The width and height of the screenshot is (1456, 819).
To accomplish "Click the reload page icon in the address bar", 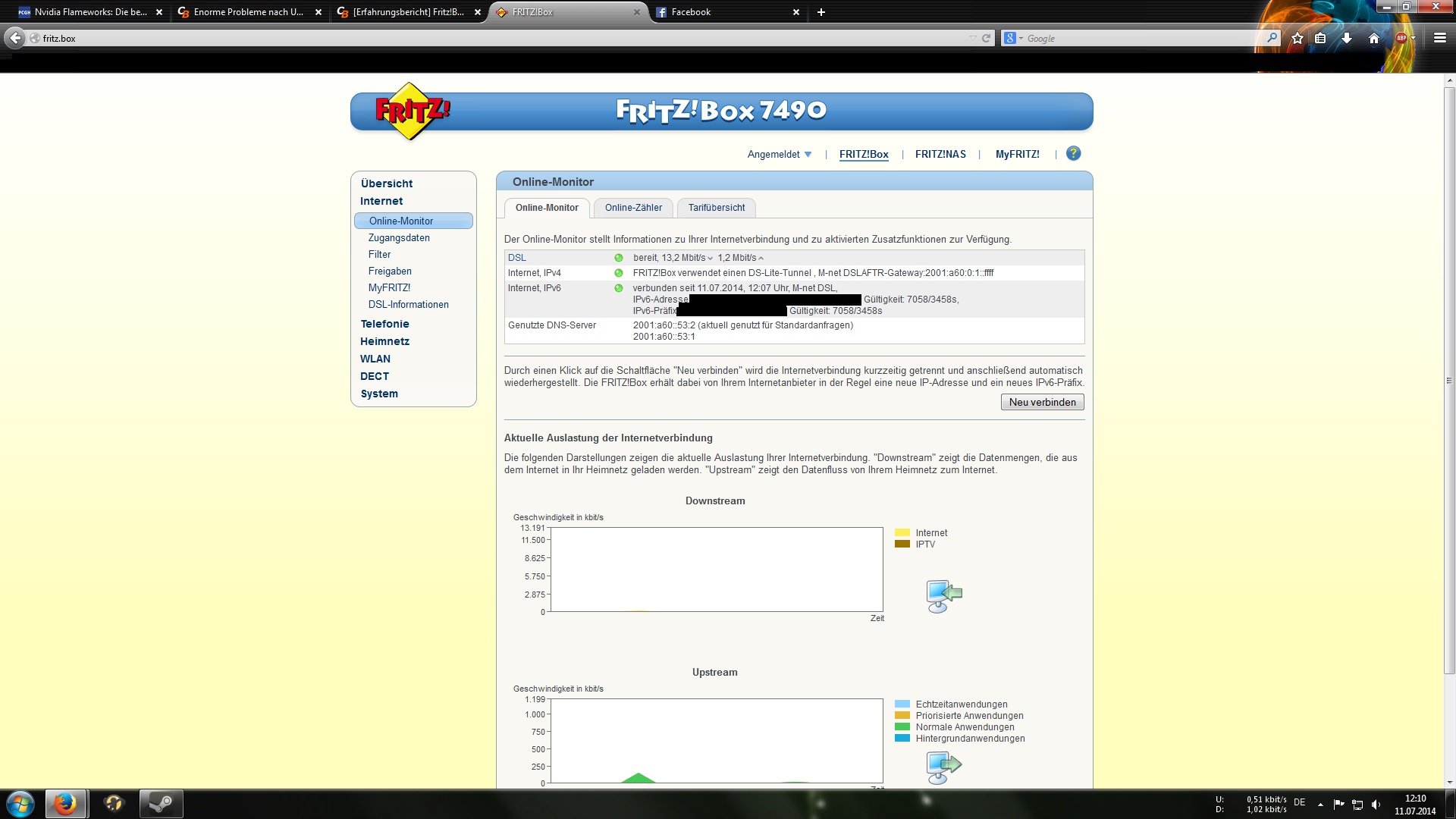I will coord(986,38).
